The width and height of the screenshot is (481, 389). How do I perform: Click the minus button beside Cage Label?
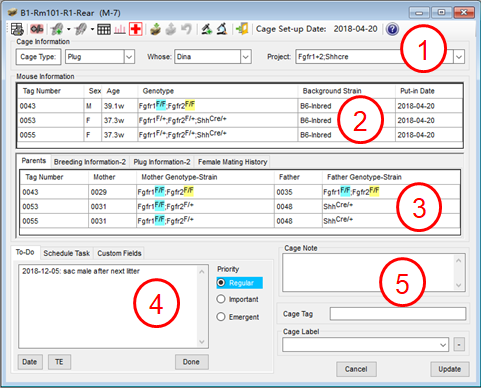459,345
